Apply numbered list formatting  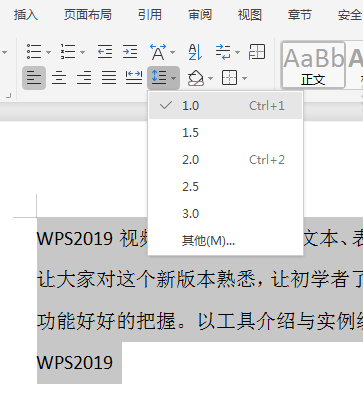(68, 52)
